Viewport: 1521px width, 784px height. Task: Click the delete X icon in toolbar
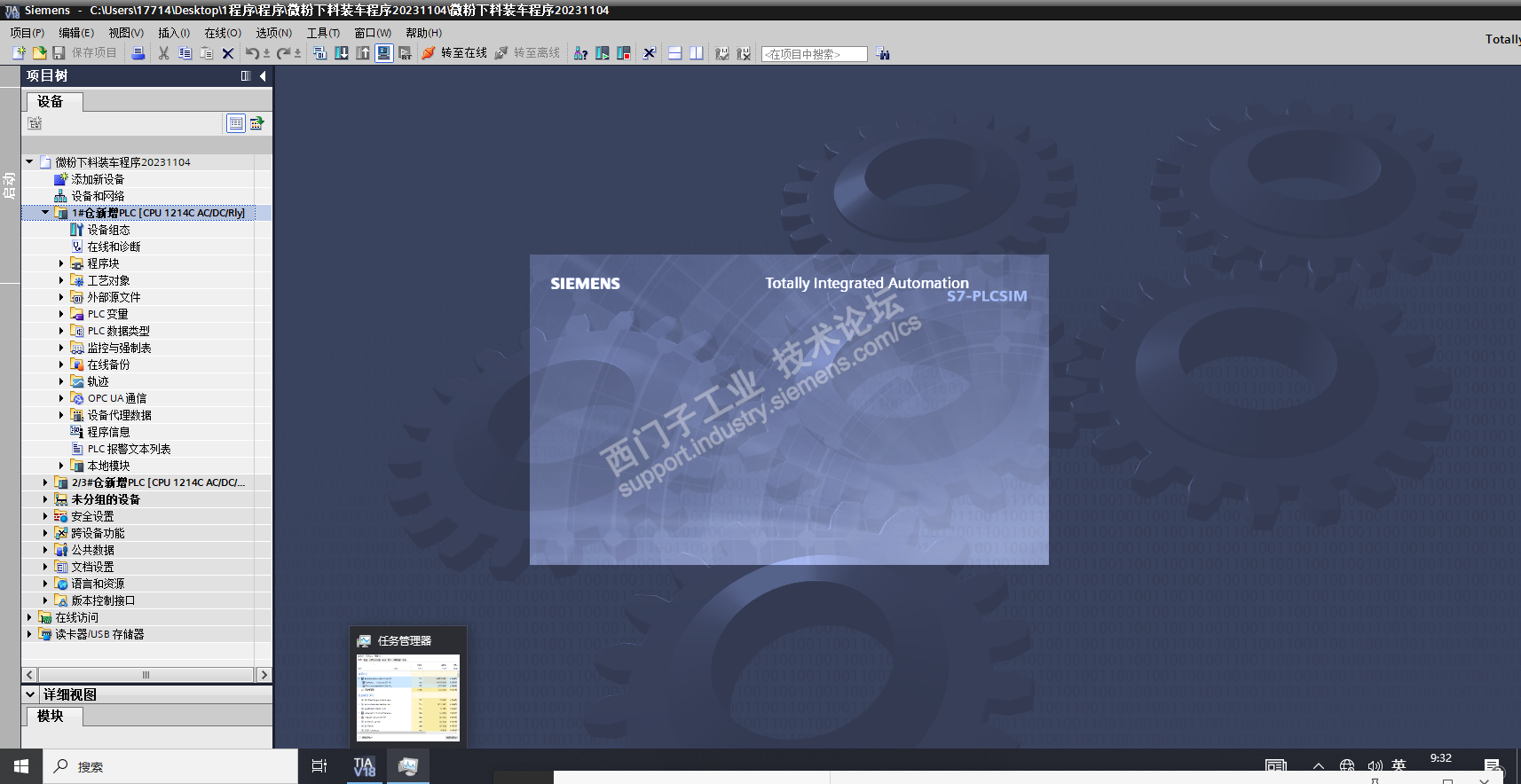coord(228,53)
